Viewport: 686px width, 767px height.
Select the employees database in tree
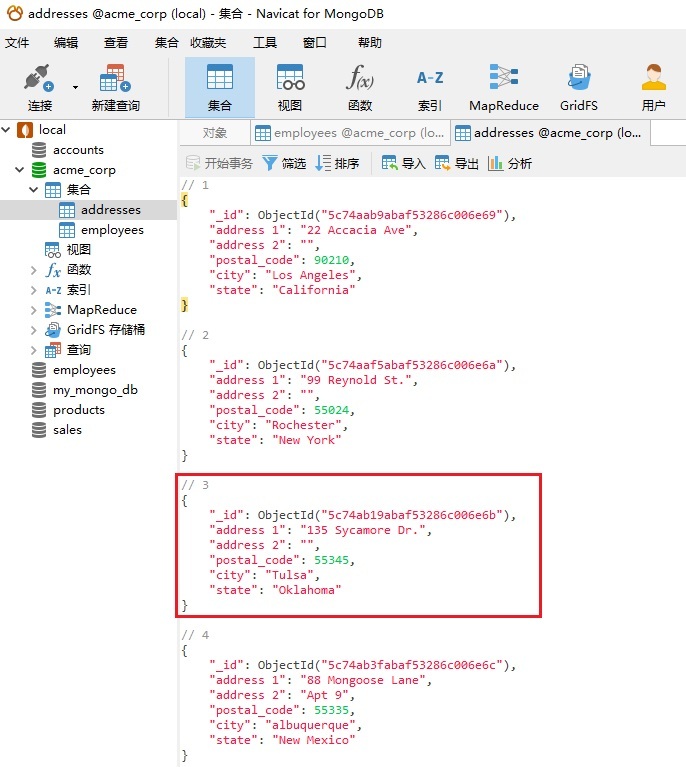point(84,370)
